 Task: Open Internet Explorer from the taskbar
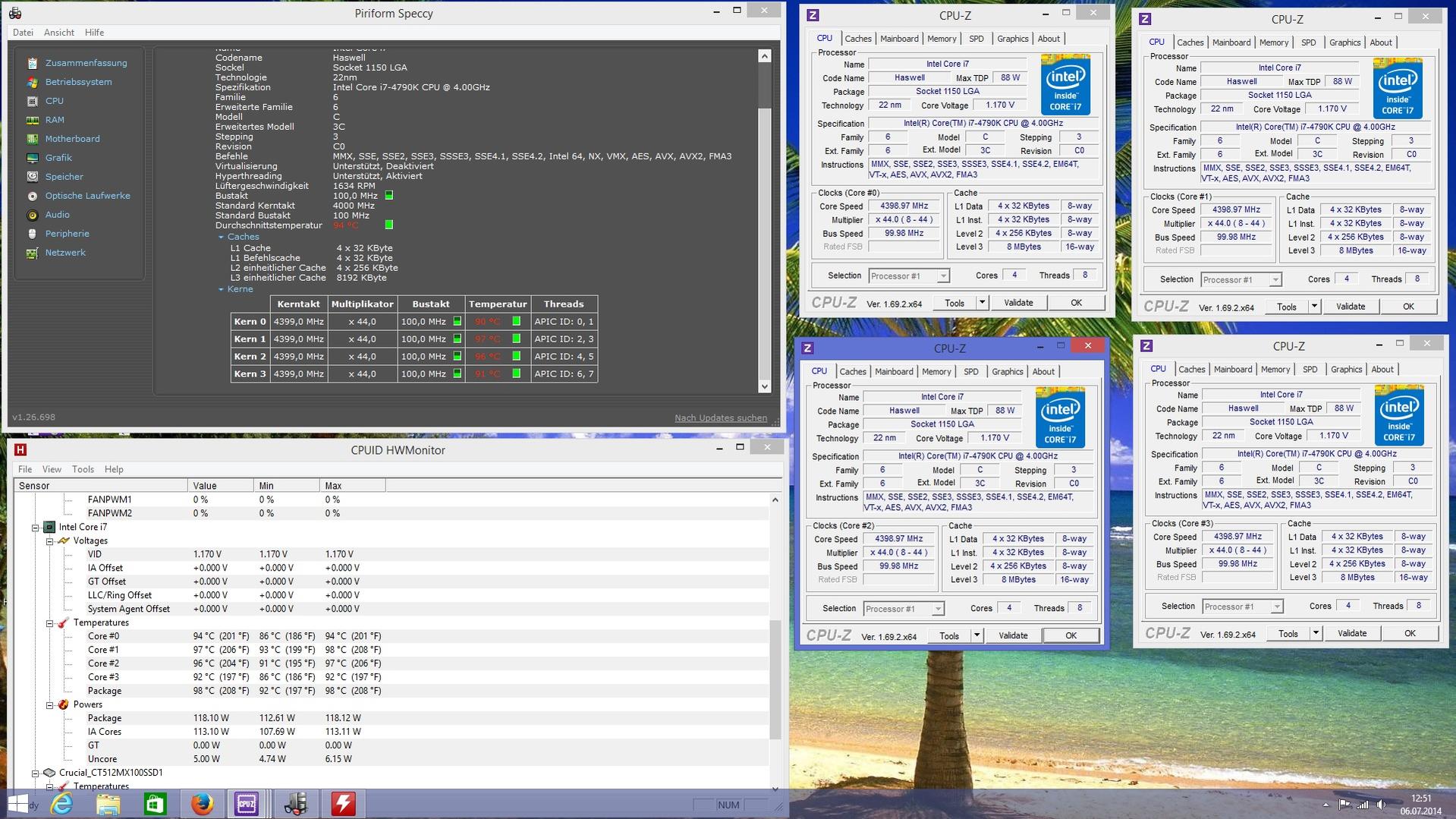click(61, 804)
